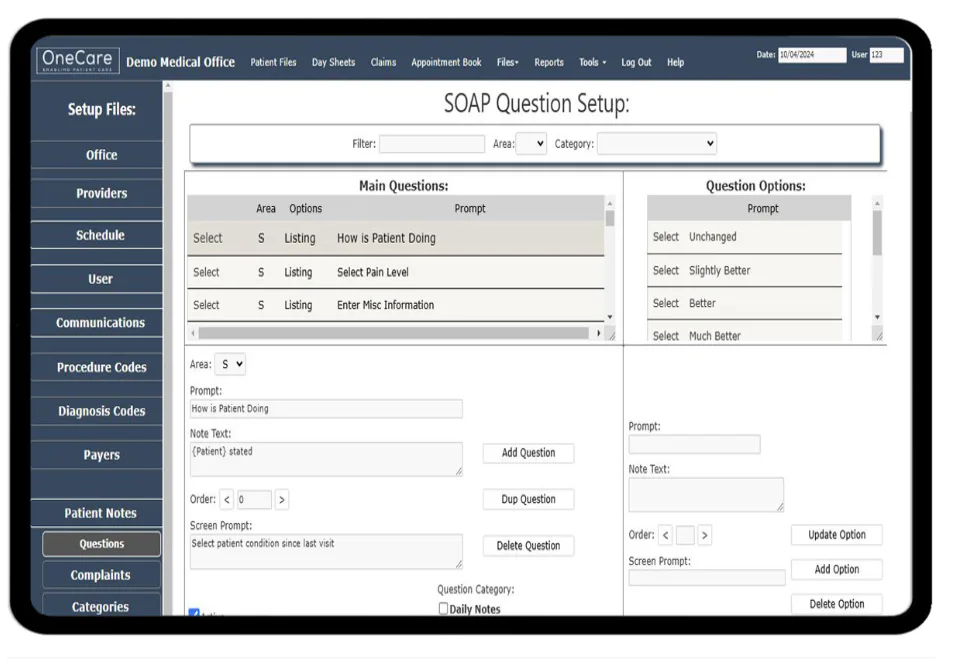Click the Add Option button
The image size is (966, 671).
[837, 569]
